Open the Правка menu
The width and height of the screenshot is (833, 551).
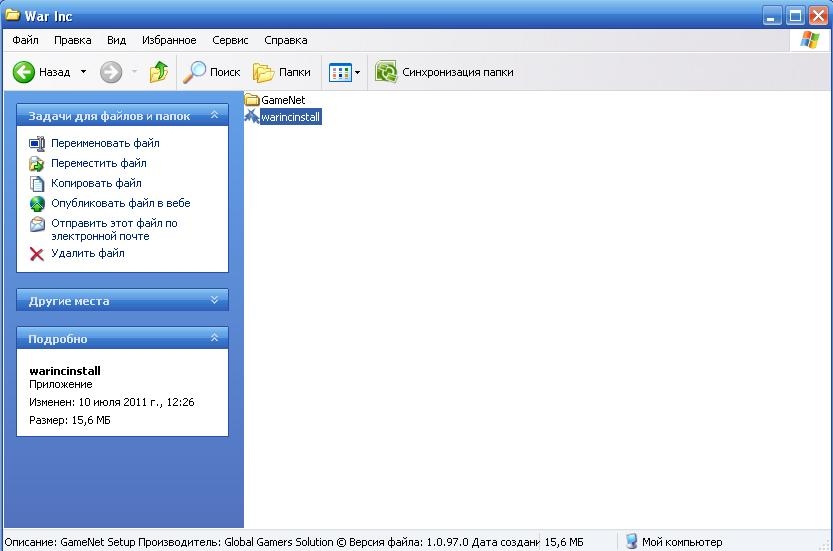pyautogui.click(x=73, y=40)
